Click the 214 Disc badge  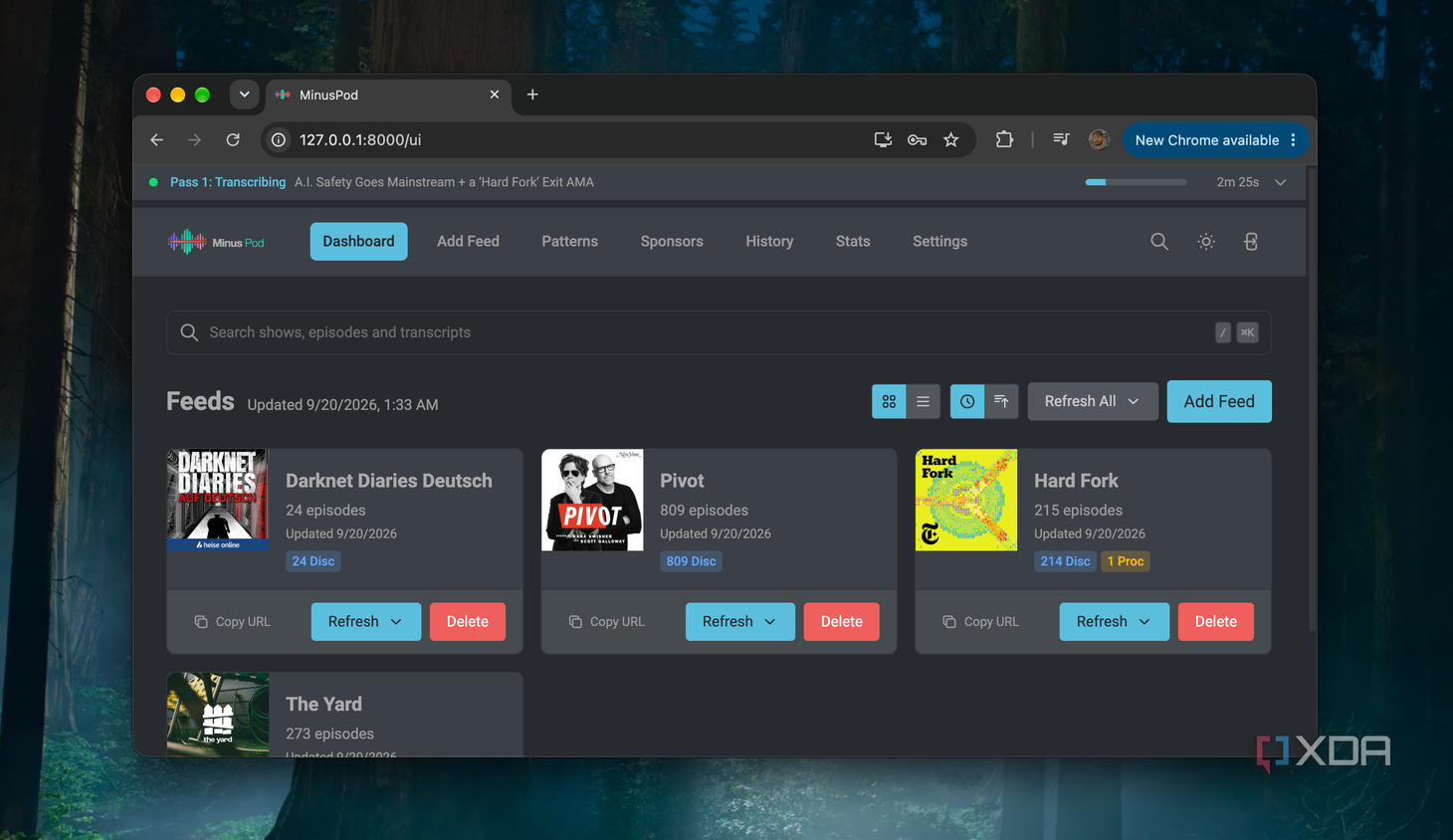tap(1065, 561)
